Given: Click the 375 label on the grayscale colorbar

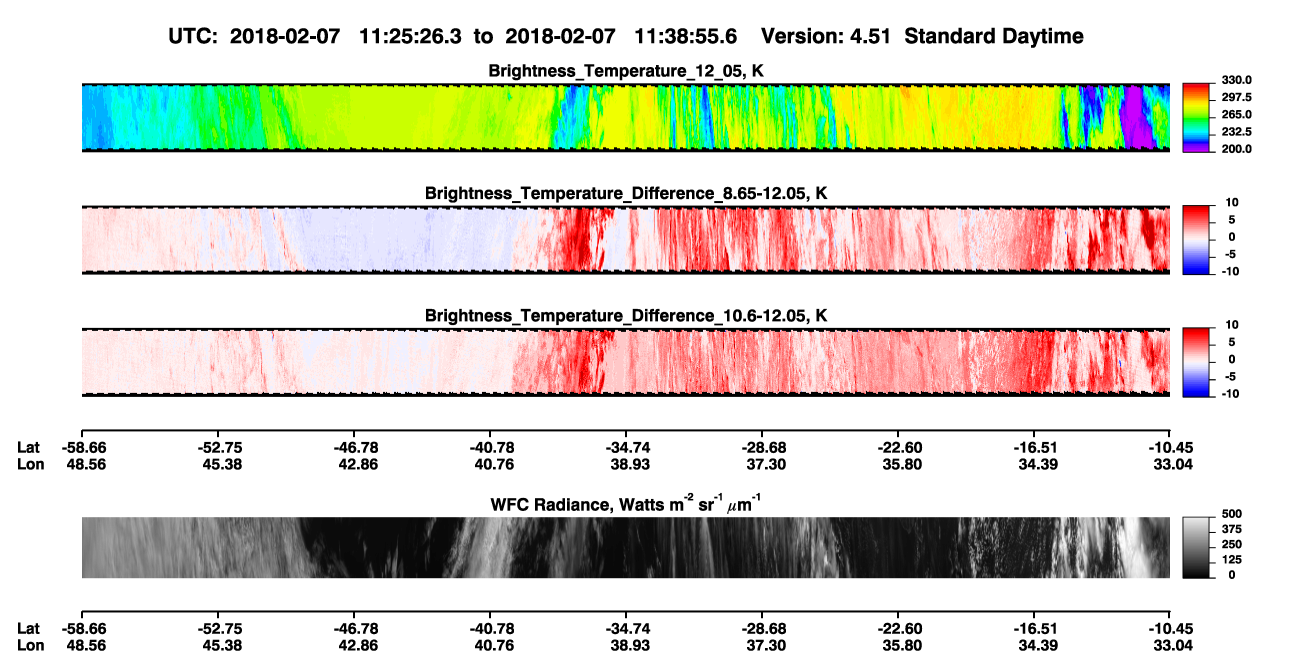Looking at the screenshot, I should (1231, 528).
